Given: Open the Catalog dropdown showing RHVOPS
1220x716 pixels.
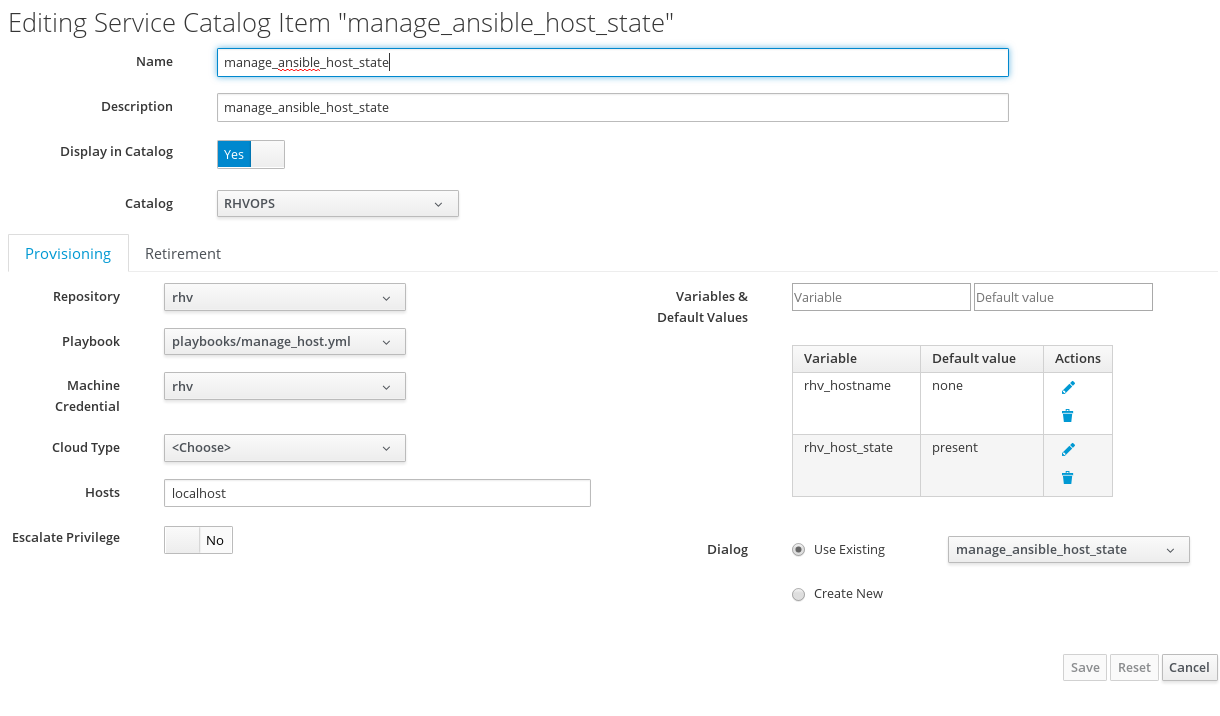Looking at the screenshot, I should [338, 204].
